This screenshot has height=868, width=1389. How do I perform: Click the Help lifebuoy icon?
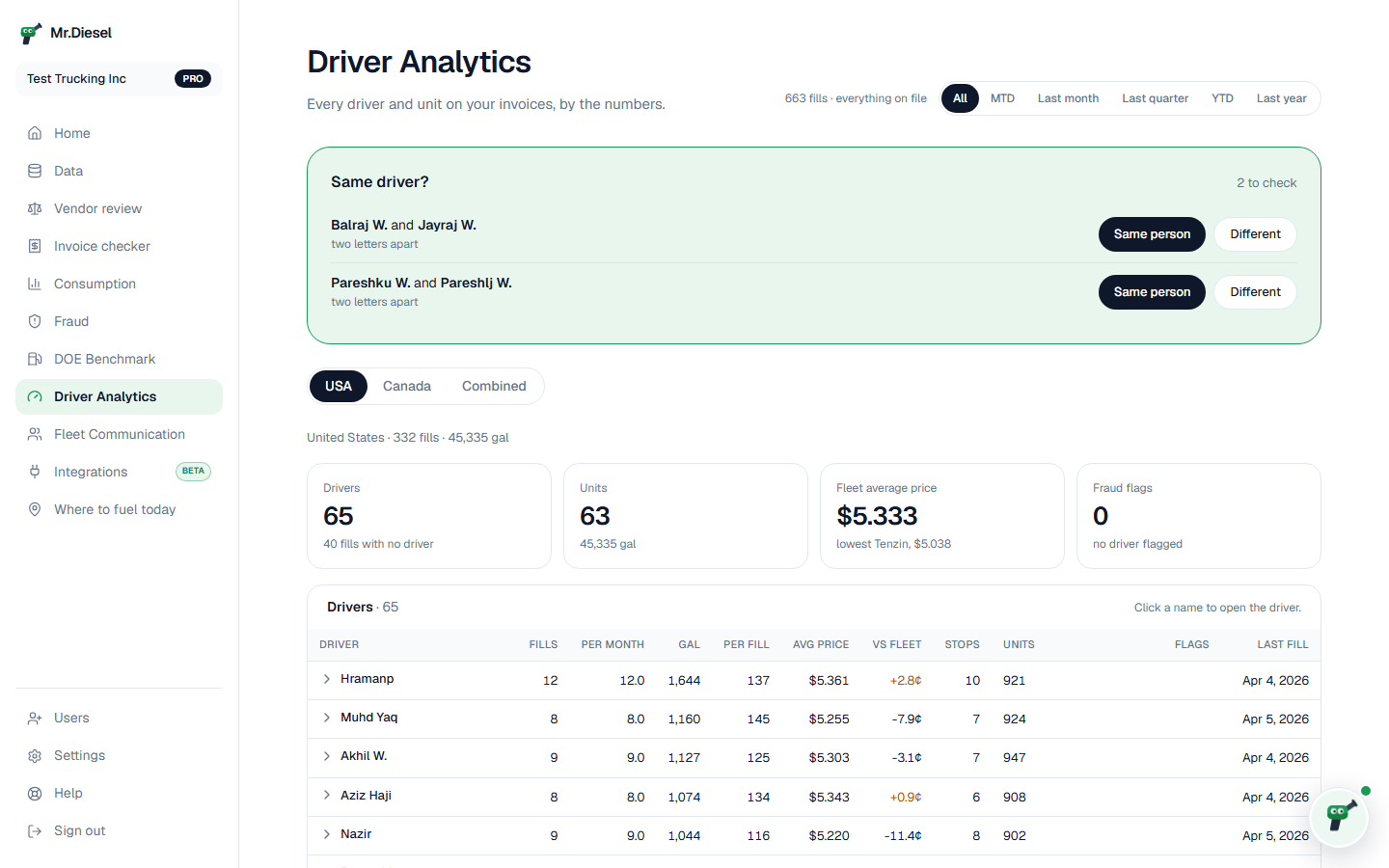(x=35, y=793)
